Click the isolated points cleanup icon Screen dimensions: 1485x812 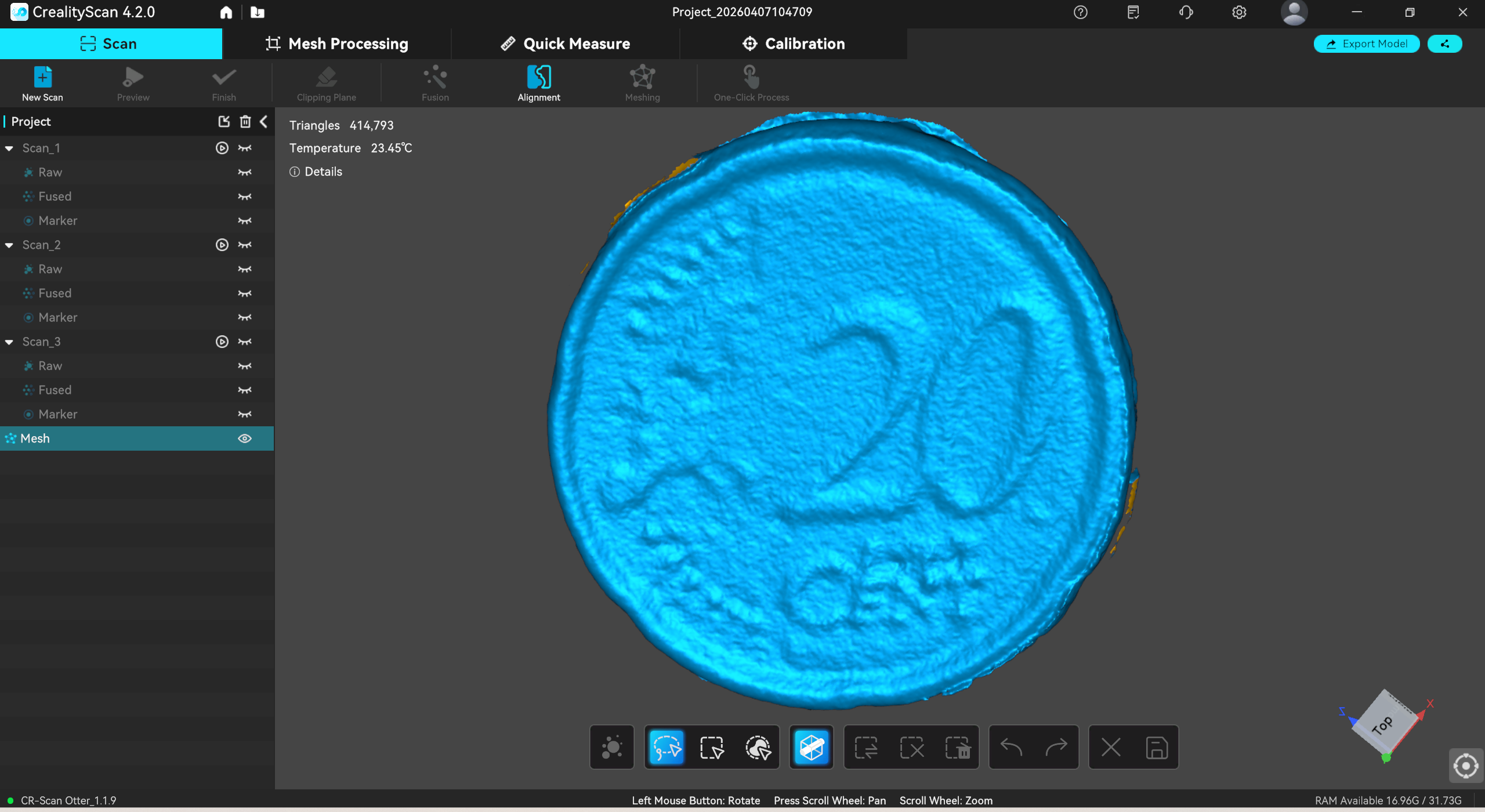pyautogui.click(x=611, y=748)
